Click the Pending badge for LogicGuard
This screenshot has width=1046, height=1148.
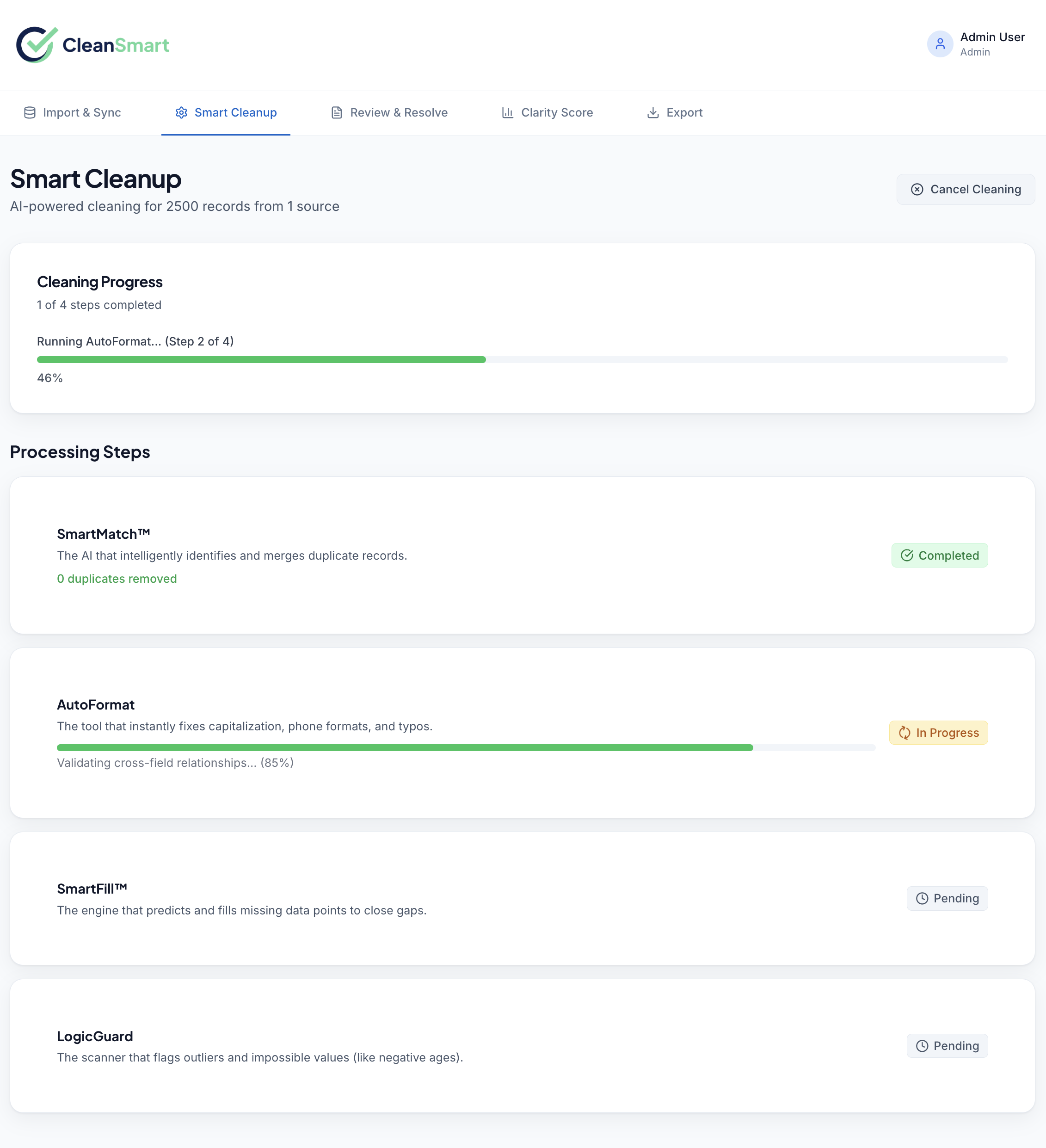point(947,1046)
